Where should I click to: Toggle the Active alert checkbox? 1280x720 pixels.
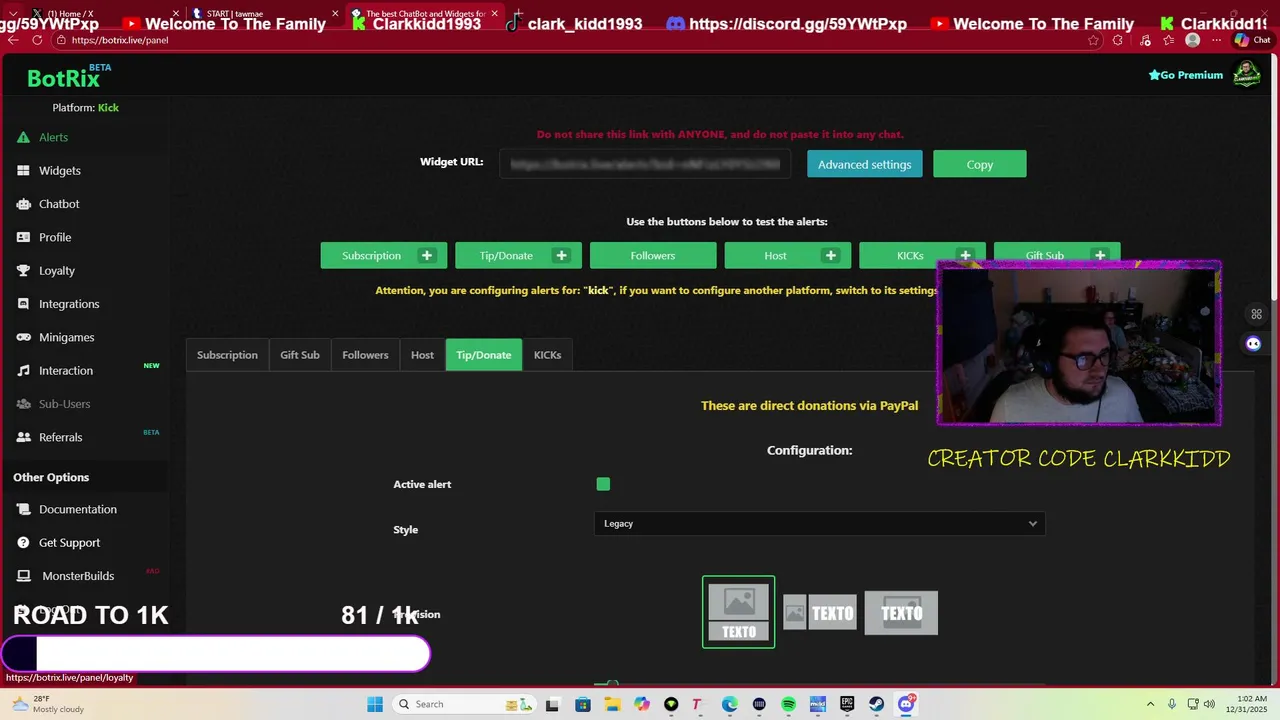603,484
